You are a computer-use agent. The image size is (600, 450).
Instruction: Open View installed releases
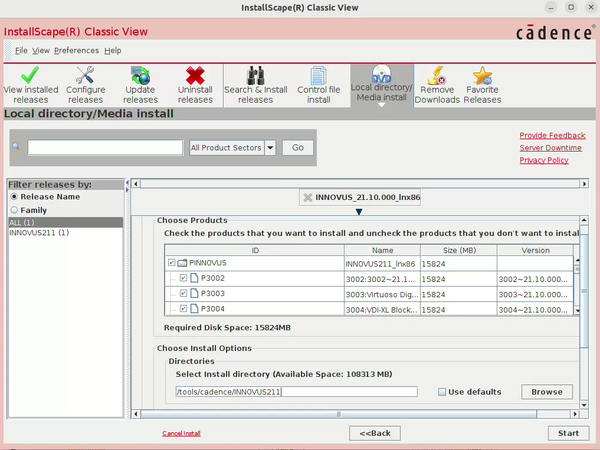click(x=30, y=77)
